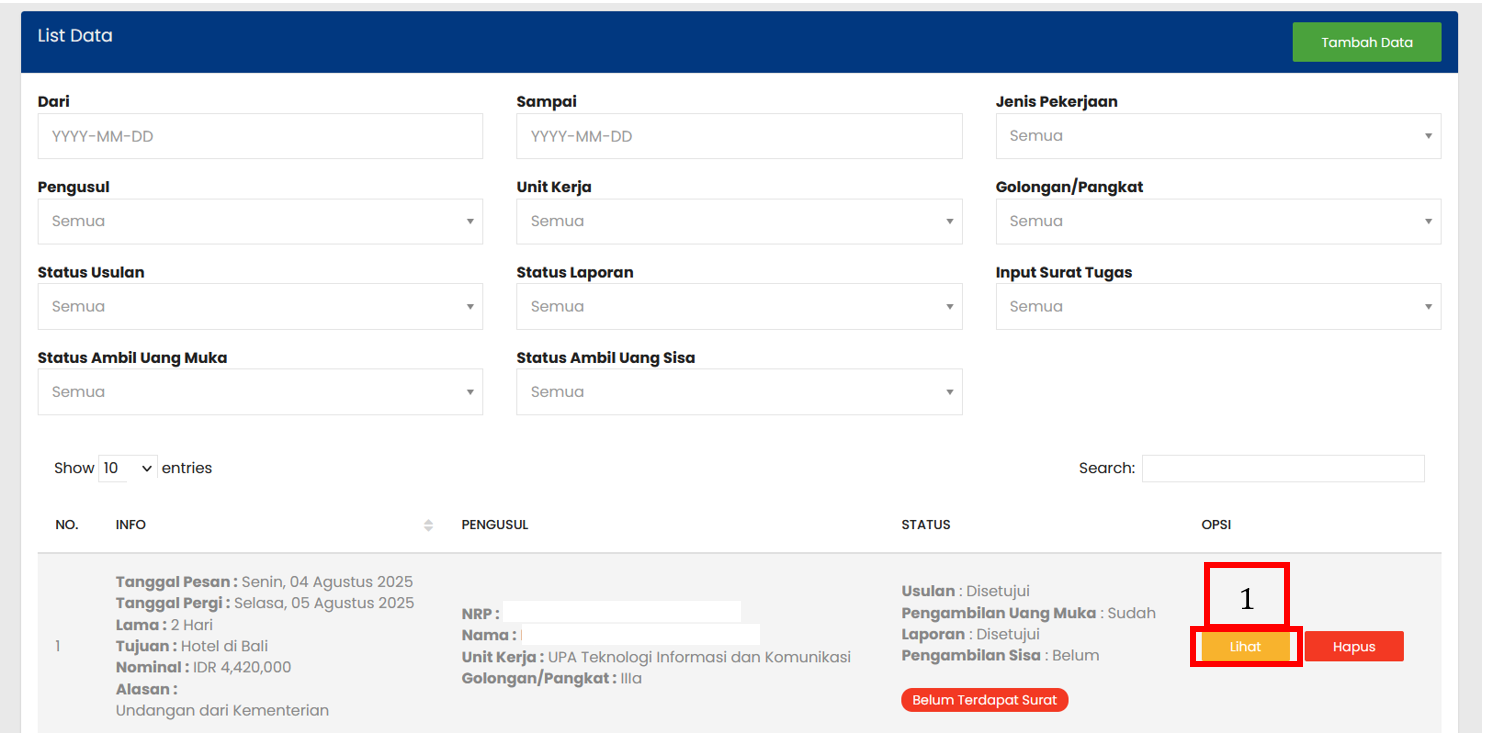Change the Show entries count selector
Viewport: 1487px width, 733px height.
click(x=128, y=468)
